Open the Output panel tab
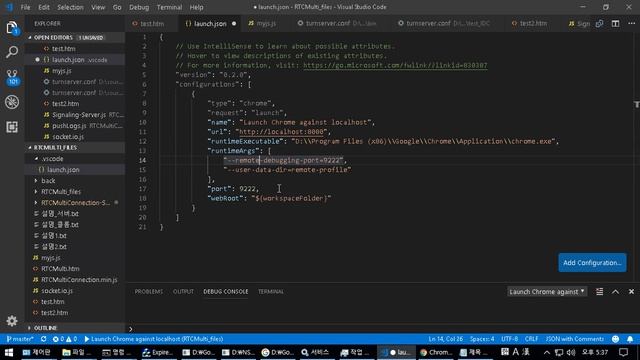 tap(183, 291)
